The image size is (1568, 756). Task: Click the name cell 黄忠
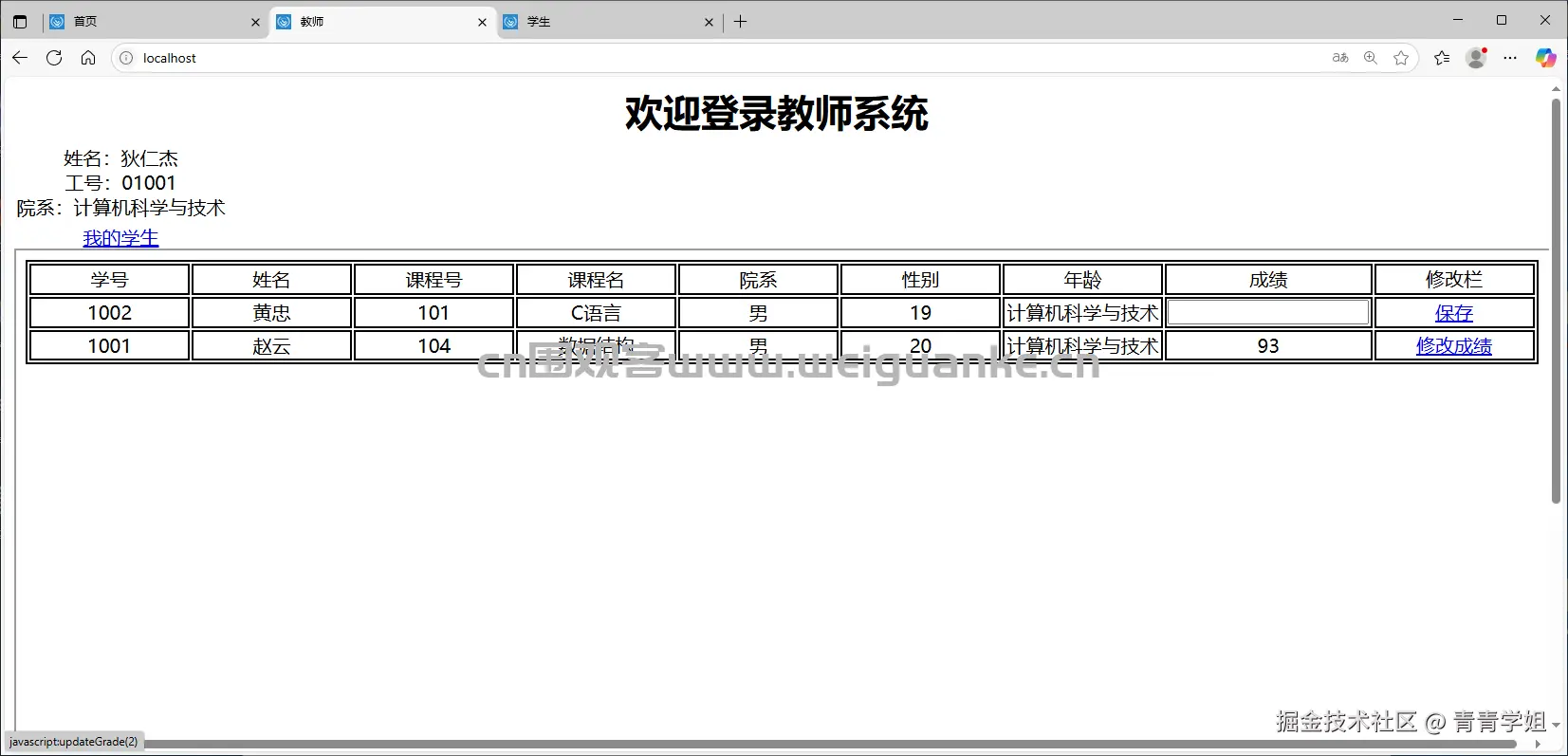click(x=271, y=313)
